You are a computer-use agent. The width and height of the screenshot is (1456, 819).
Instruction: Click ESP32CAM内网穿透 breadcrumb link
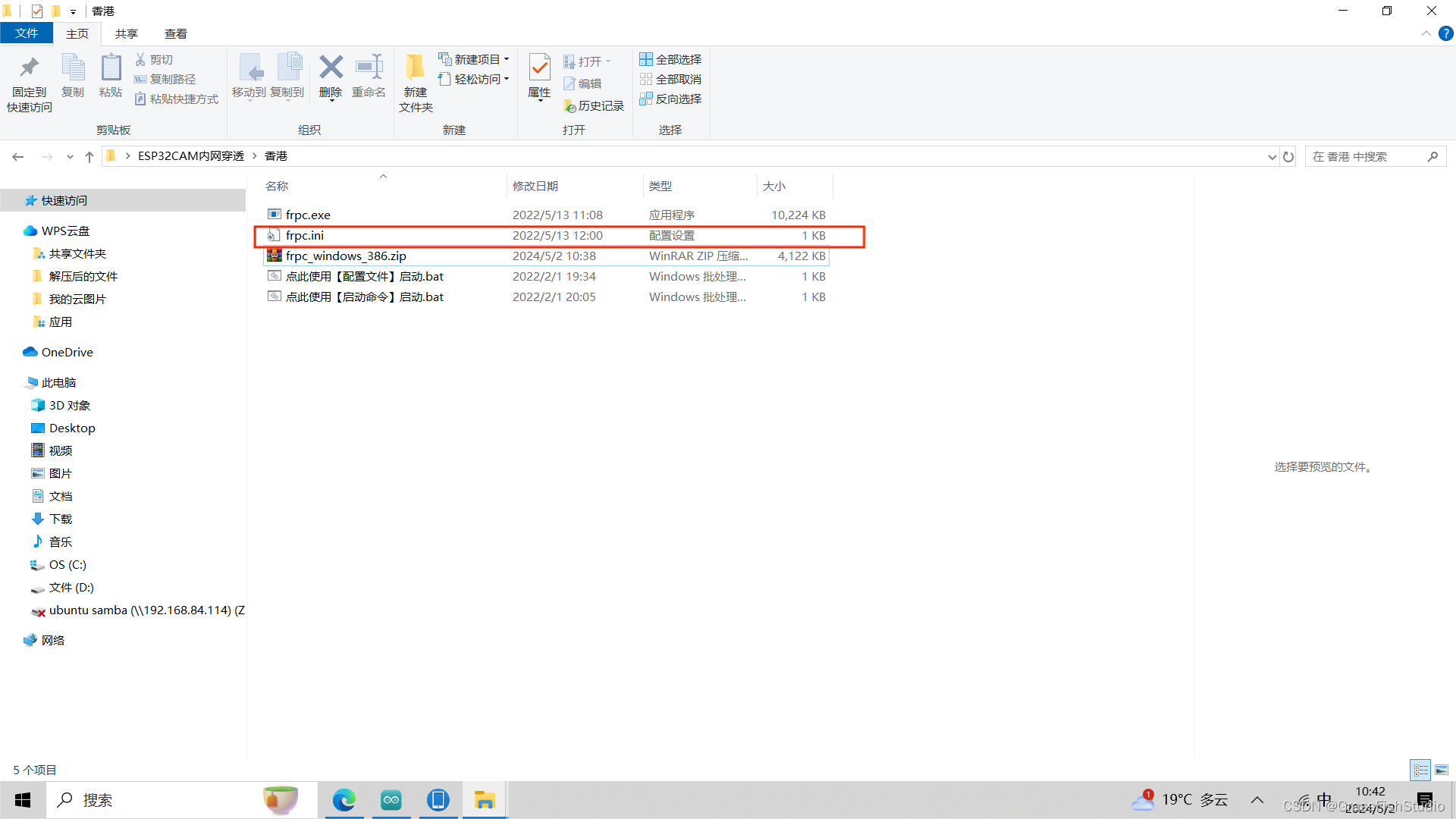[191, 156]
